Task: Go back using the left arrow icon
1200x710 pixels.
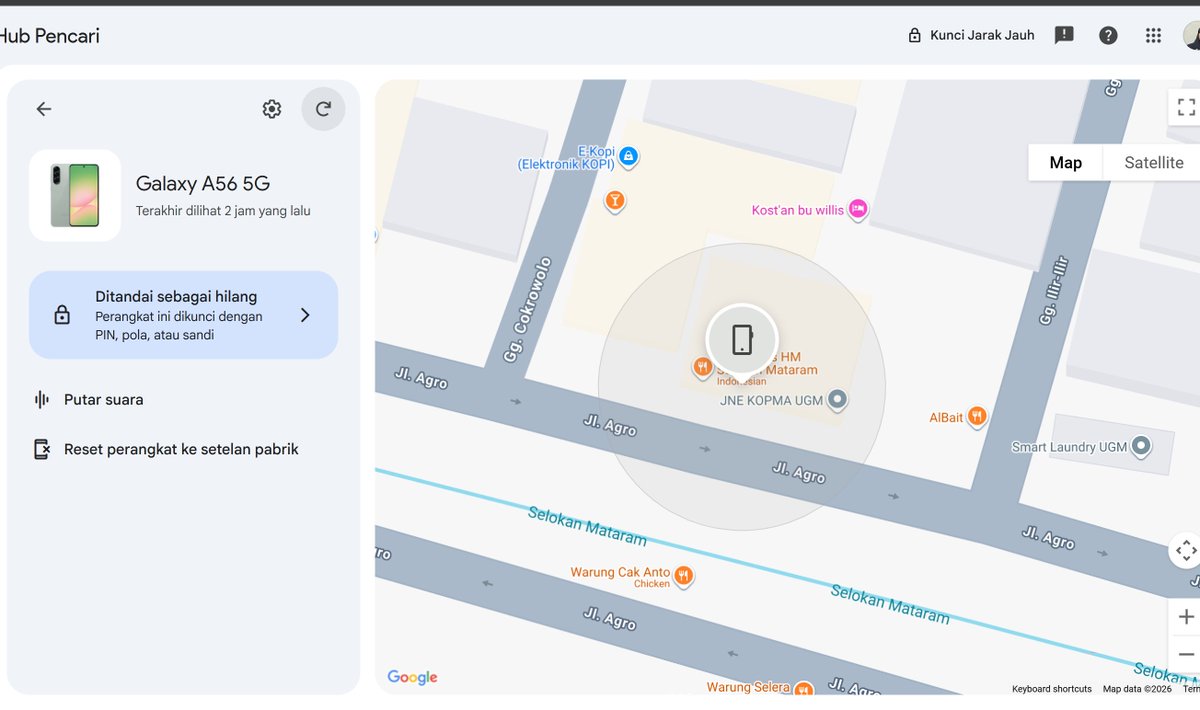Action: [x=44, y=109]
